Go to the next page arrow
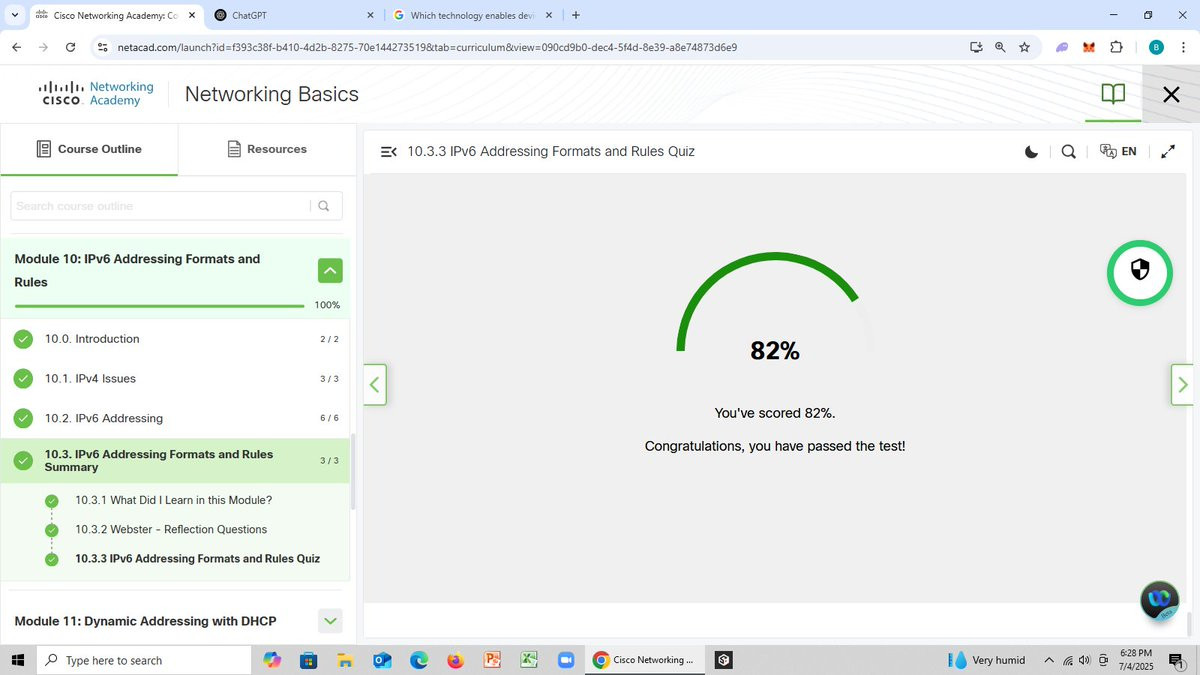 click(1182, 384)
